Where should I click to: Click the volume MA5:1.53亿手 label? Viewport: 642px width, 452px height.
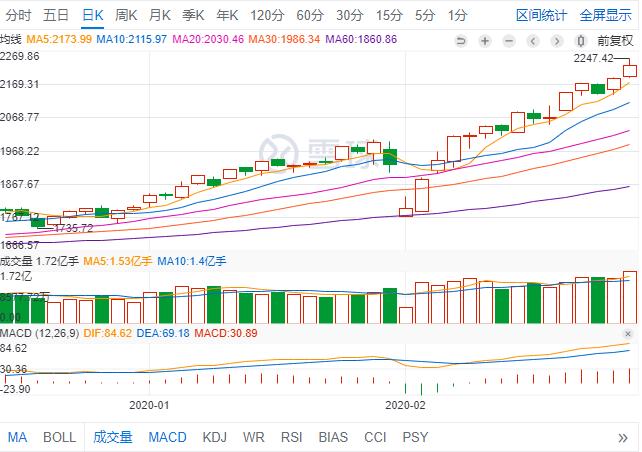coord(118,261)
